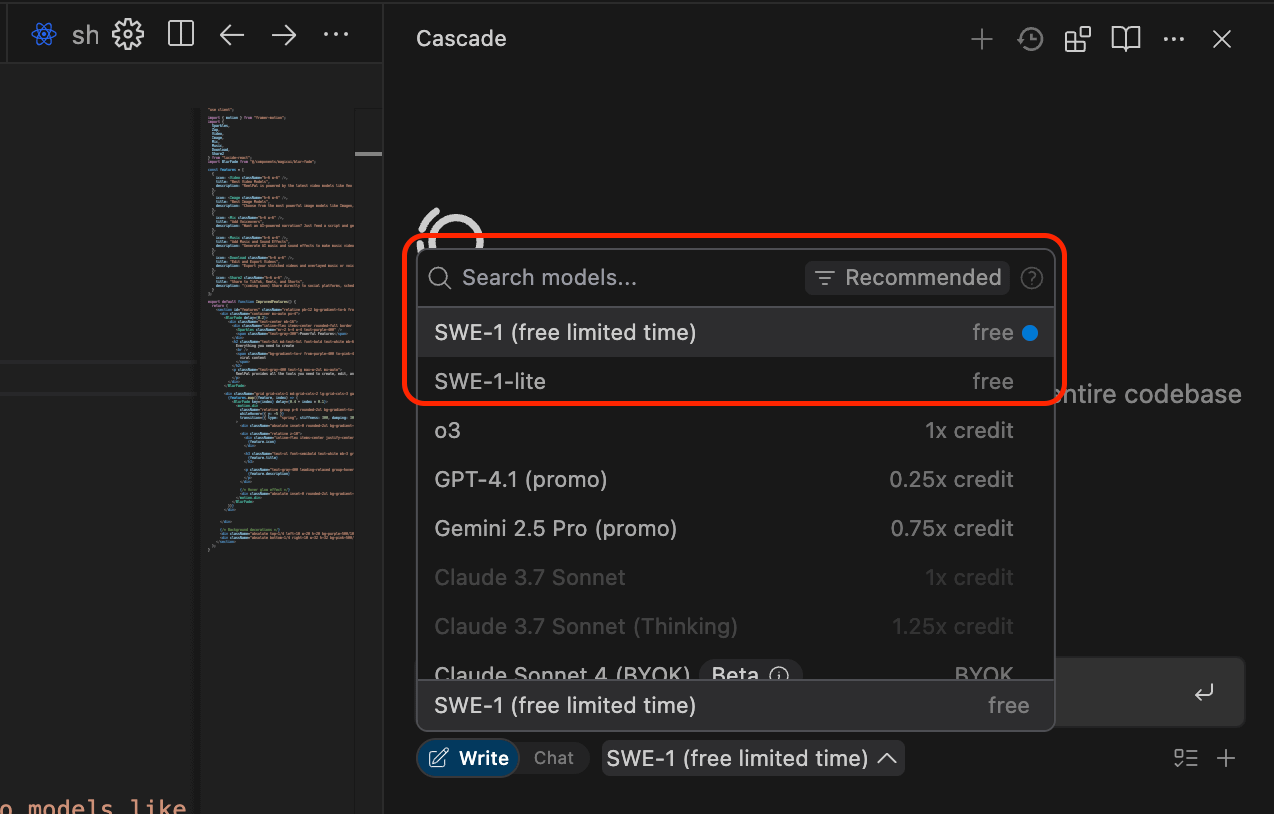Screen dimensions: 1274x814
Task: Select the o3 model
Action: coord(735,430)
